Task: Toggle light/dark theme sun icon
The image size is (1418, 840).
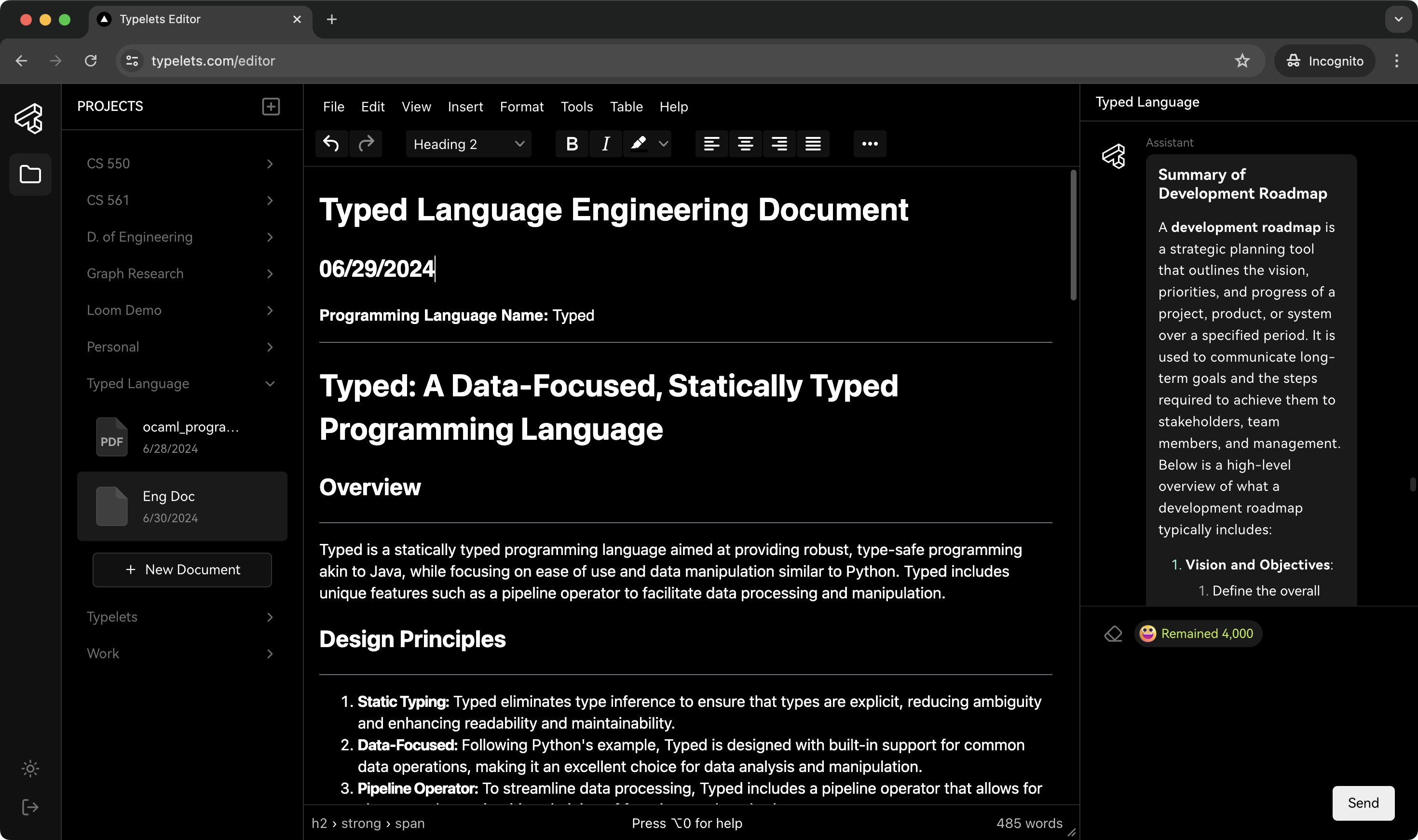Action: tap(30, 769)
